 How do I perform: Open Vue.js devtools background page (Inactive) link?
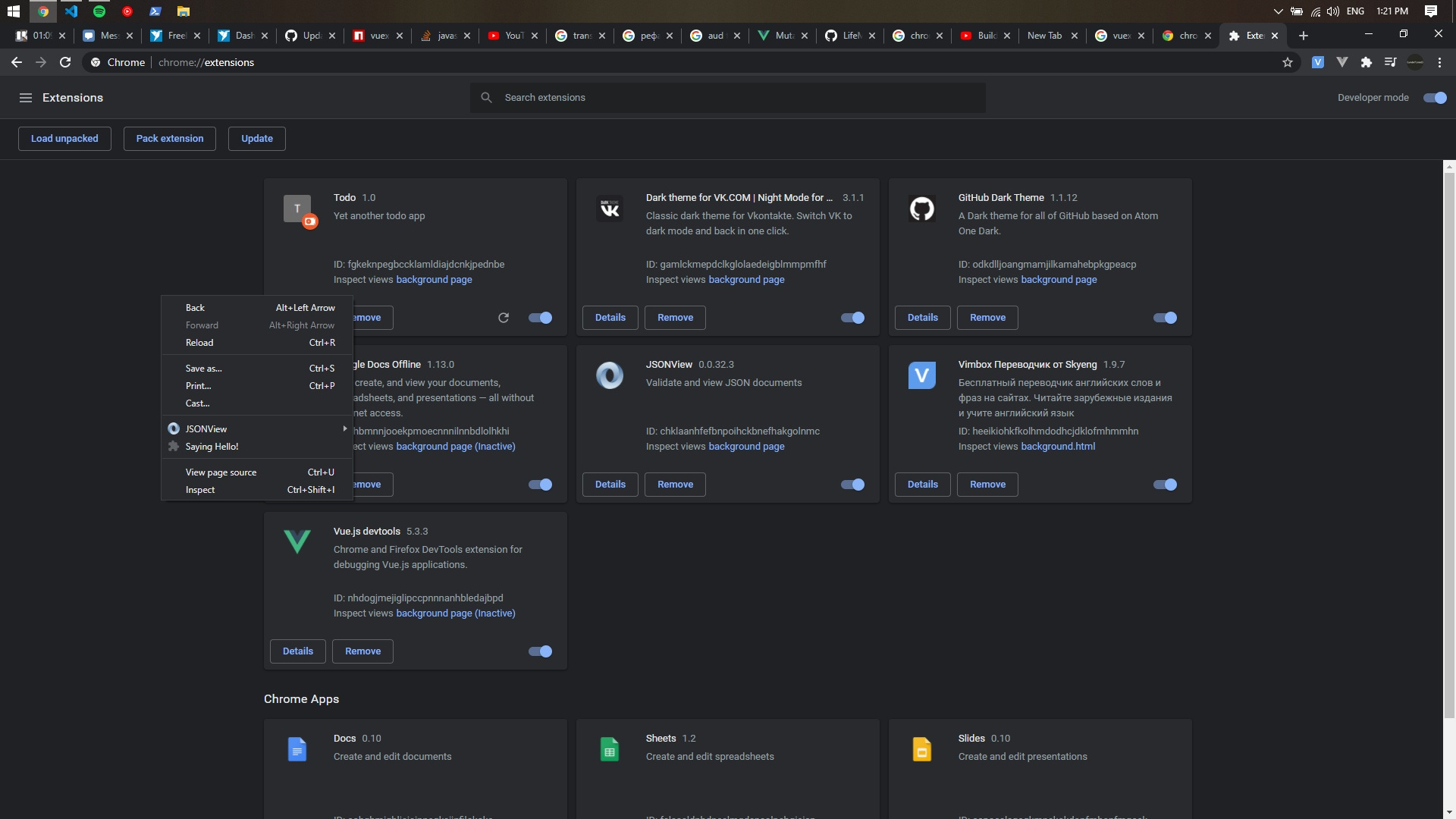click(x=456, y=613)
